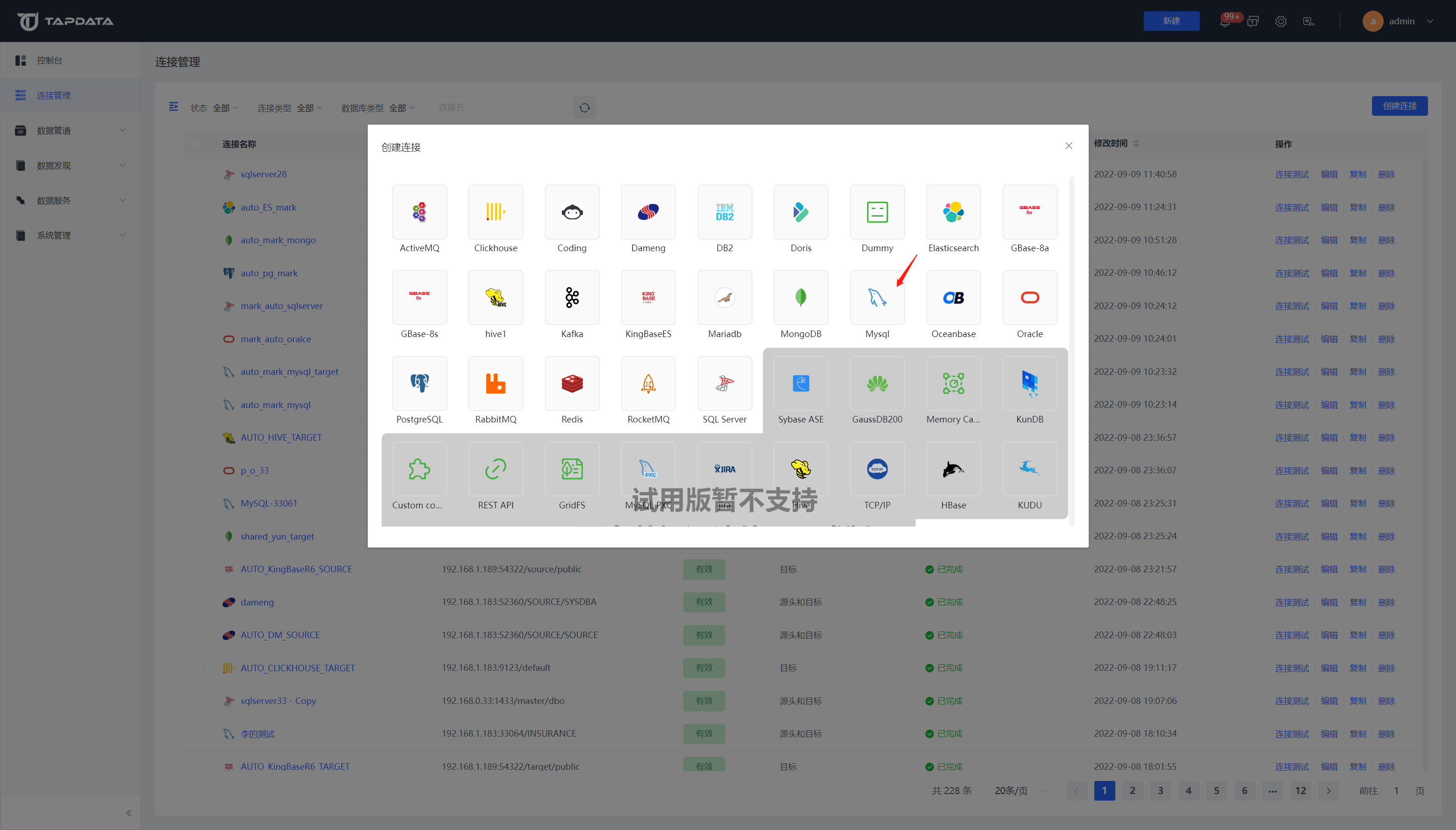1456x830 pixels.
Task: Pick the Redis connector icon
Action: [572, 383]
